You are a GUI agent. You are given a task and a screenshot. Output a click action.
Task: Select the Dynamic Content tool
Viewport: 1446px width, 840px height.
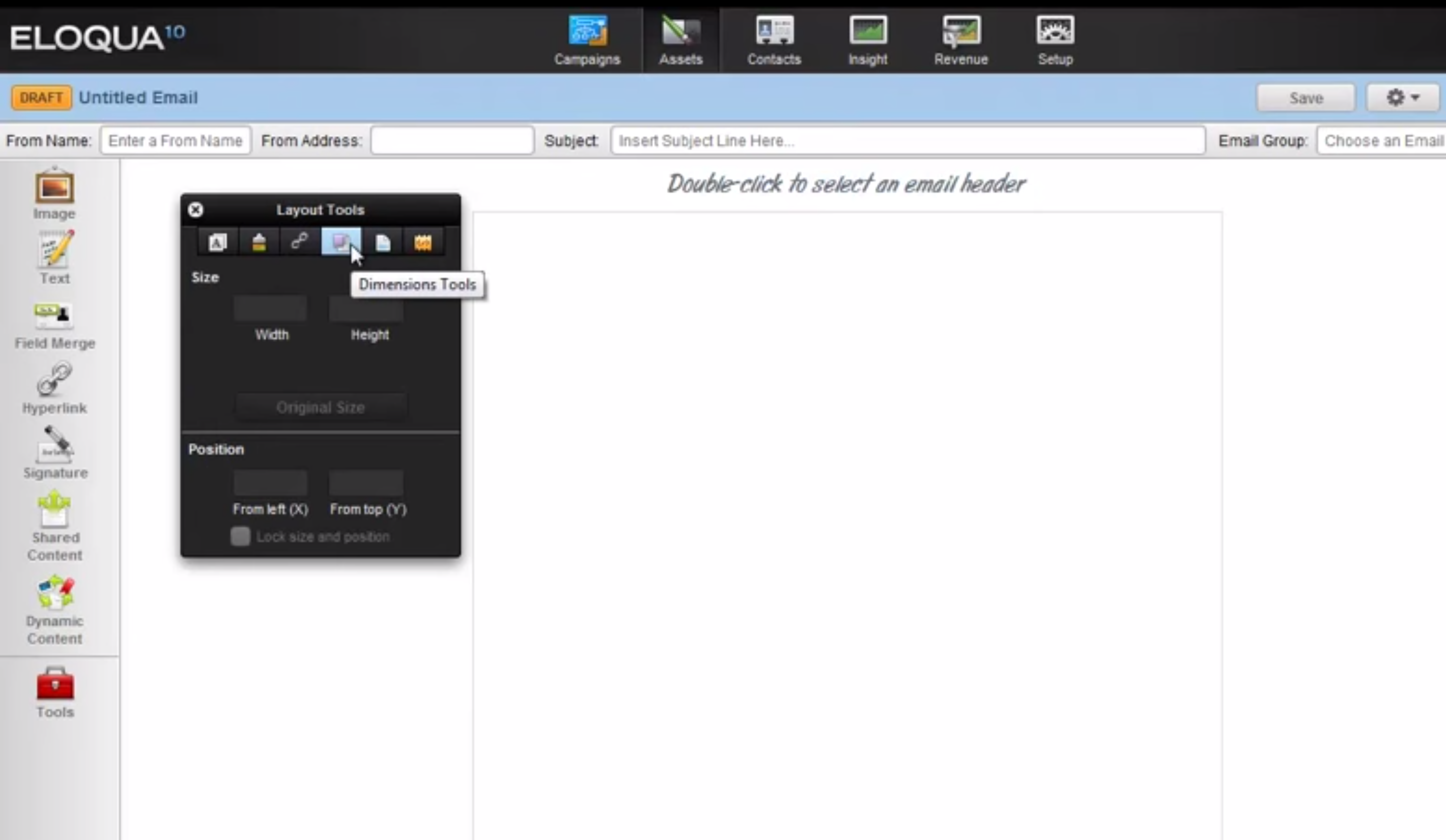54,610
